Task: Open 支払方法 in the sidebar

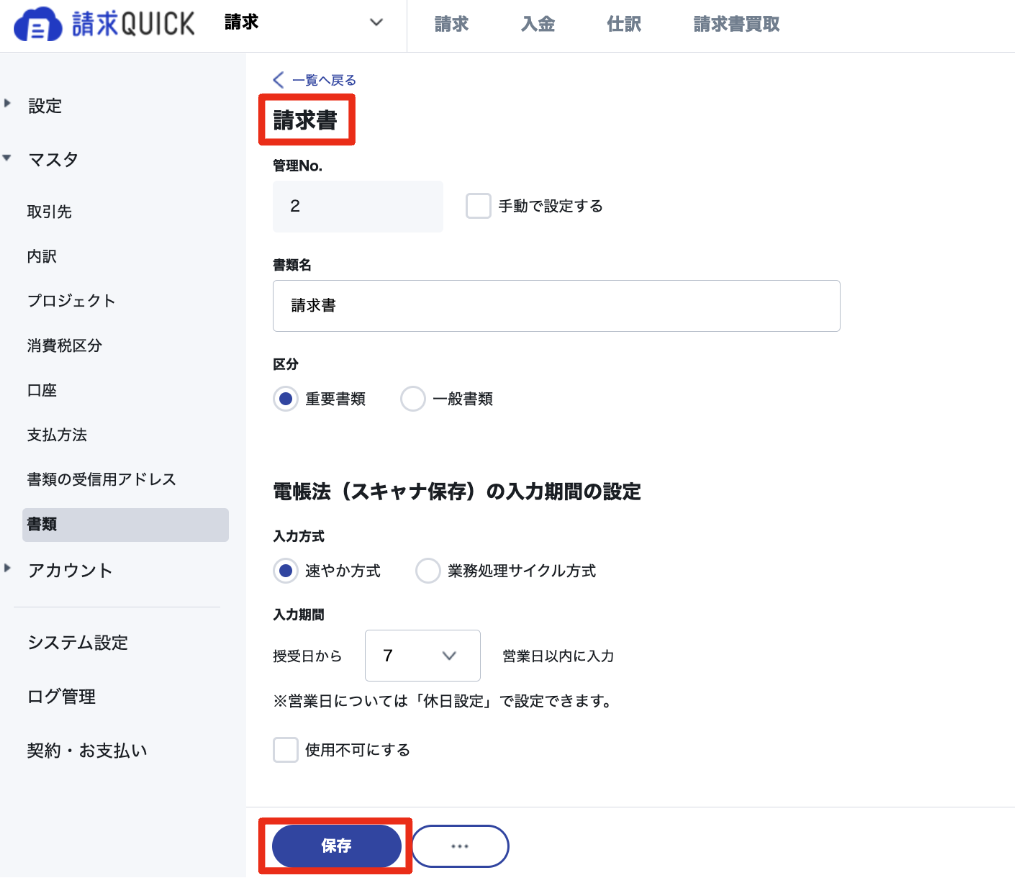Action: [57, 435]
